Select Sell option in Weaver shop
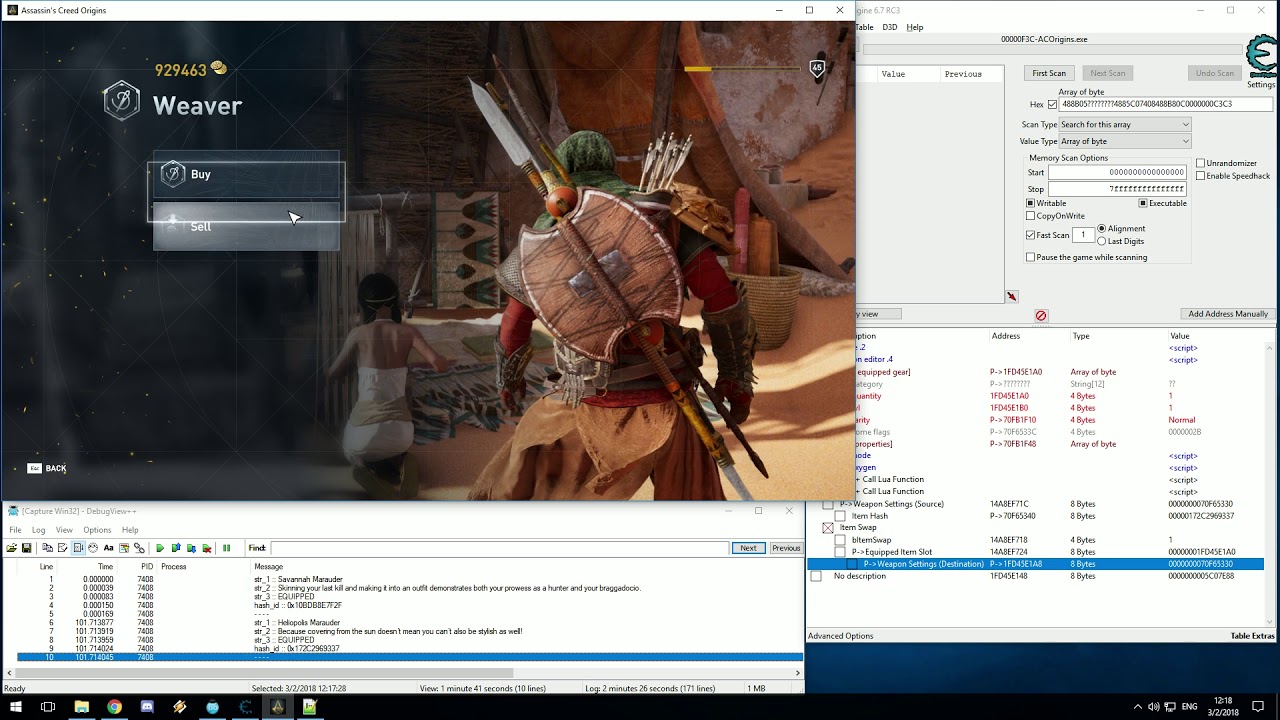This screenshot has width=1280, height=720. point(246,226)
